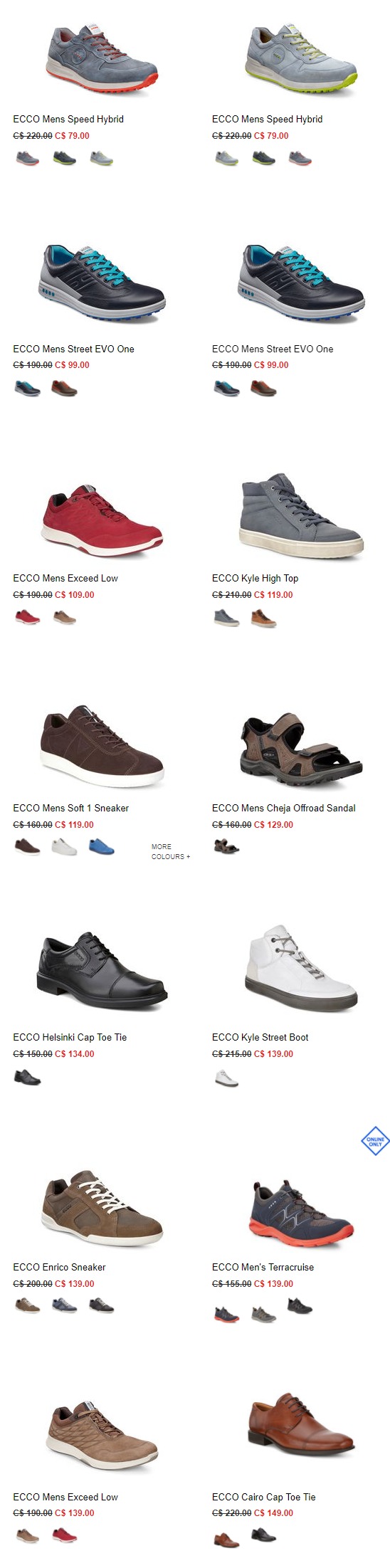Open ECCO Mens Cheja Offroad Sandal link

coord(283,808)
